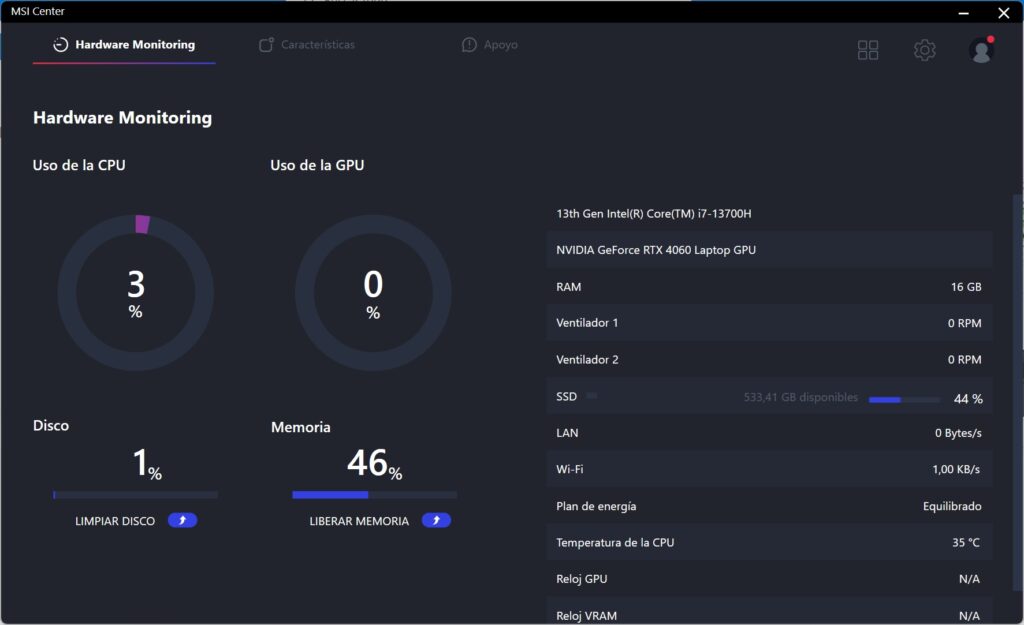Click the Temperatura de la CPU label
Image resolution: width=1024 pixels, height=625 pixels.
(x=615, y=543)
